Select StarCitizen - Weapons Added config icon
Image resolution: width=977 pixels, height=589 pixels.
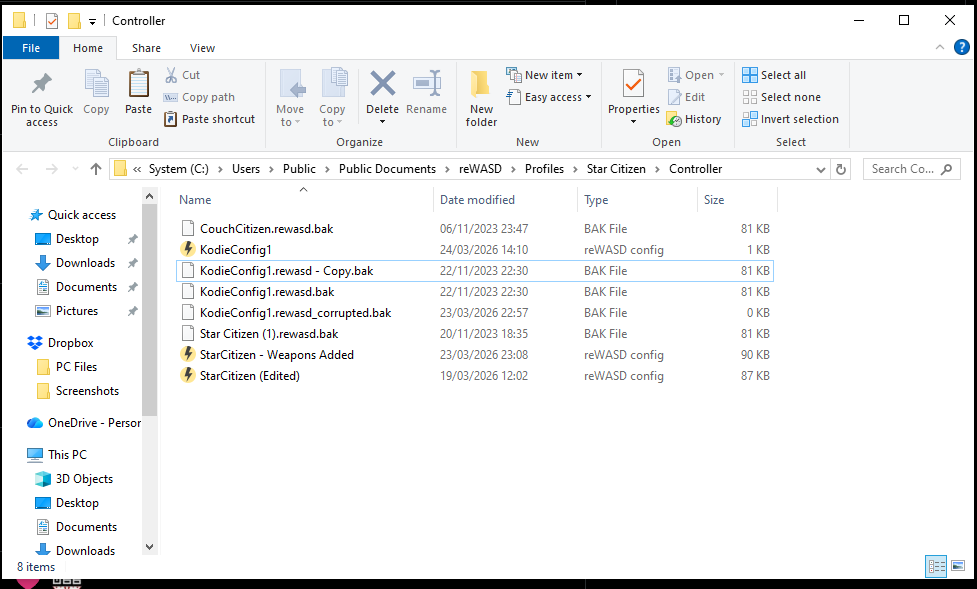[x=188, y=355]
